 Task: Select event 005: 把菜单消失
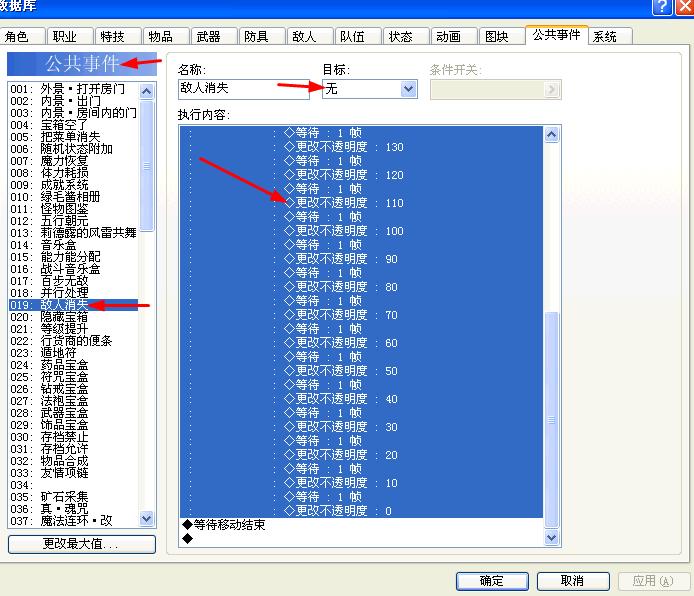point(73,137)
